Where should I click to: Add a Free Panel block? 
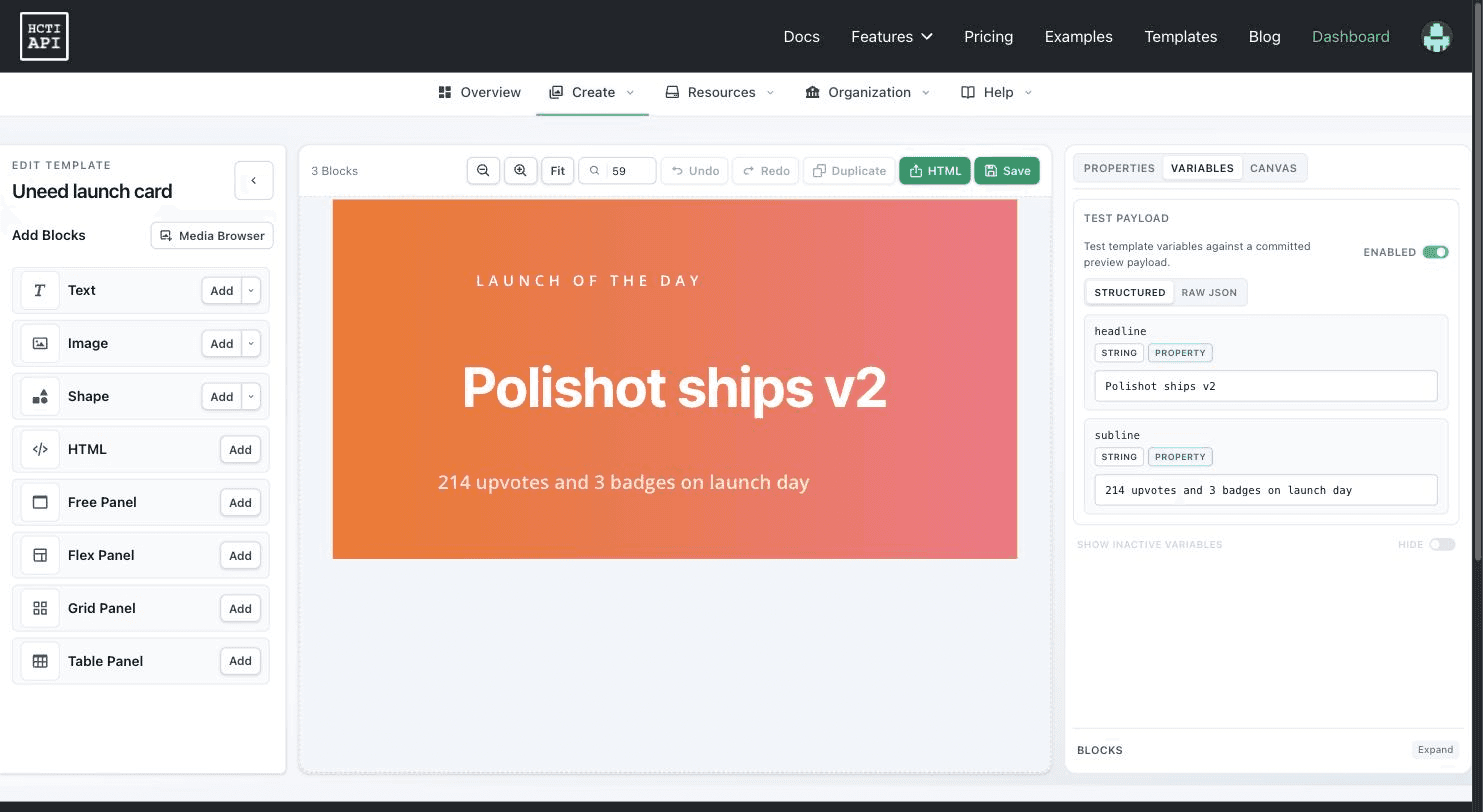pyautogui.click(x=240, y=502)
